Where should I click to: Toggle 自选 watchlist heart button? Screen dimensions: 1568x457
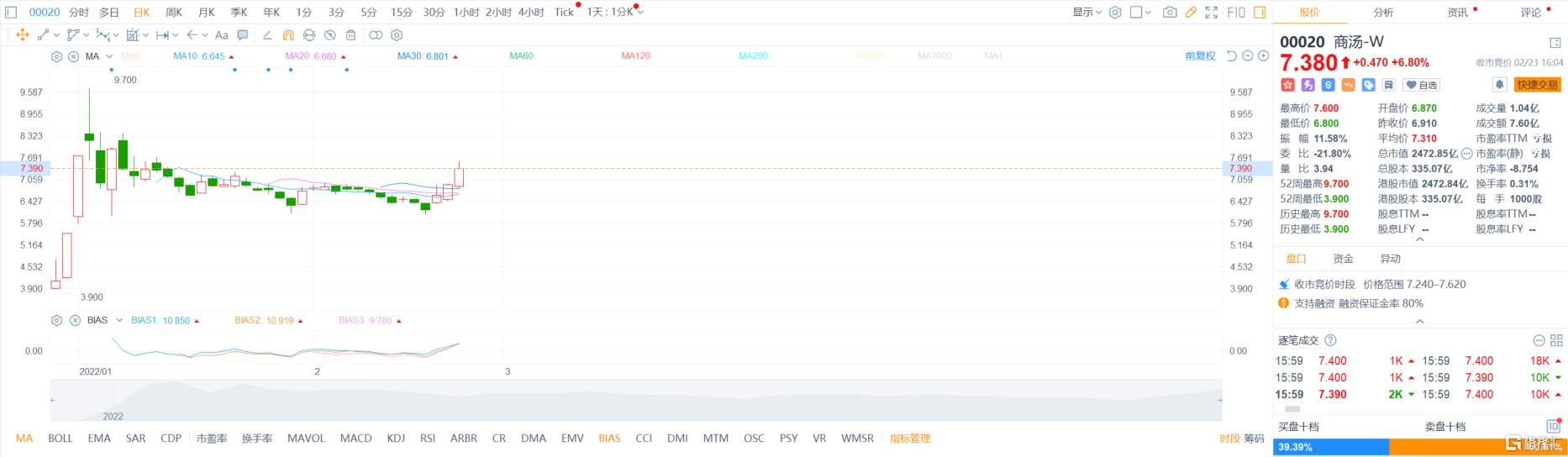click(1422, 85)
